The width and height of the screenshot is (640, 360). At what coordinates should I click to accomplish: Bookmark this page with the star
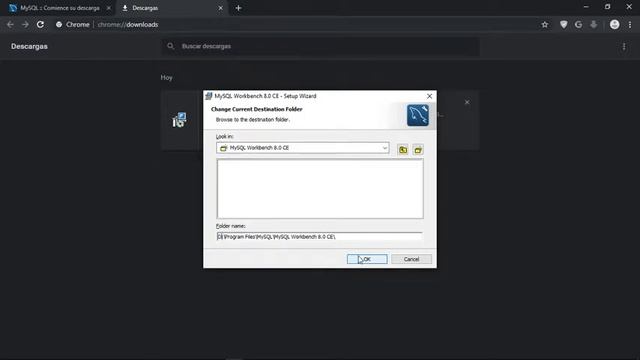545,24
